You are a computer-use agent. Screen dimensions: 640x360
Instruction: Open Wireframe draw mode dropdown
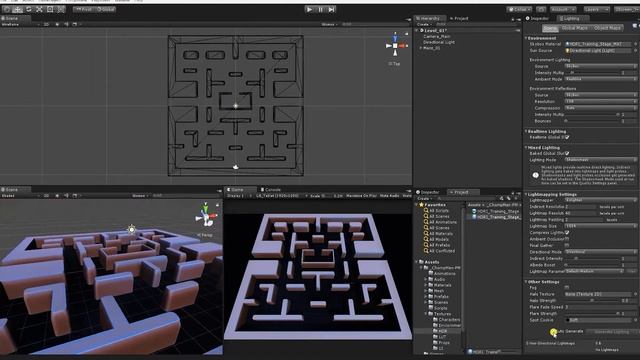tap(20, 24)
